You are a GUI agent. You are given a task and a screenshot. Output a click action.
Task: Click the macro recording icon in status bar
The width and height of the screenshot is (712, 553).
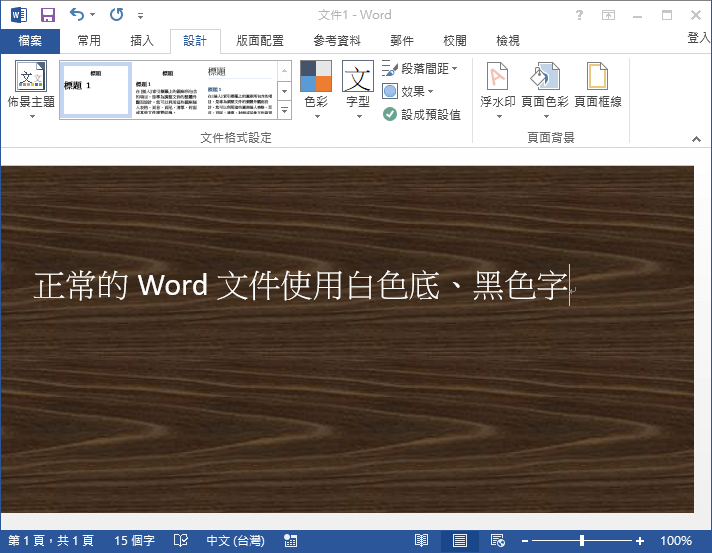point(291,541)
